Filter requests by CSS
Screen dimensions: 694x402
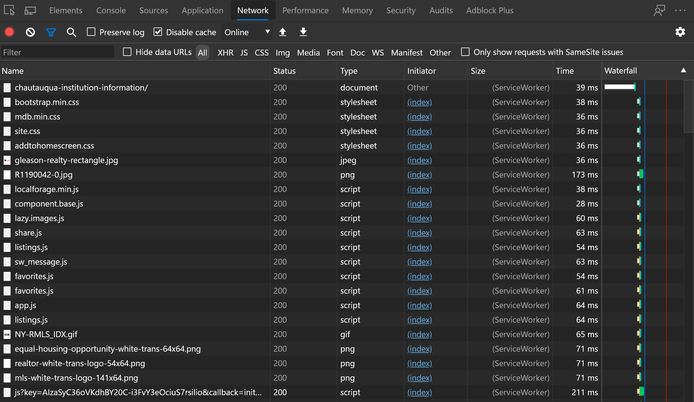[262, 52]
